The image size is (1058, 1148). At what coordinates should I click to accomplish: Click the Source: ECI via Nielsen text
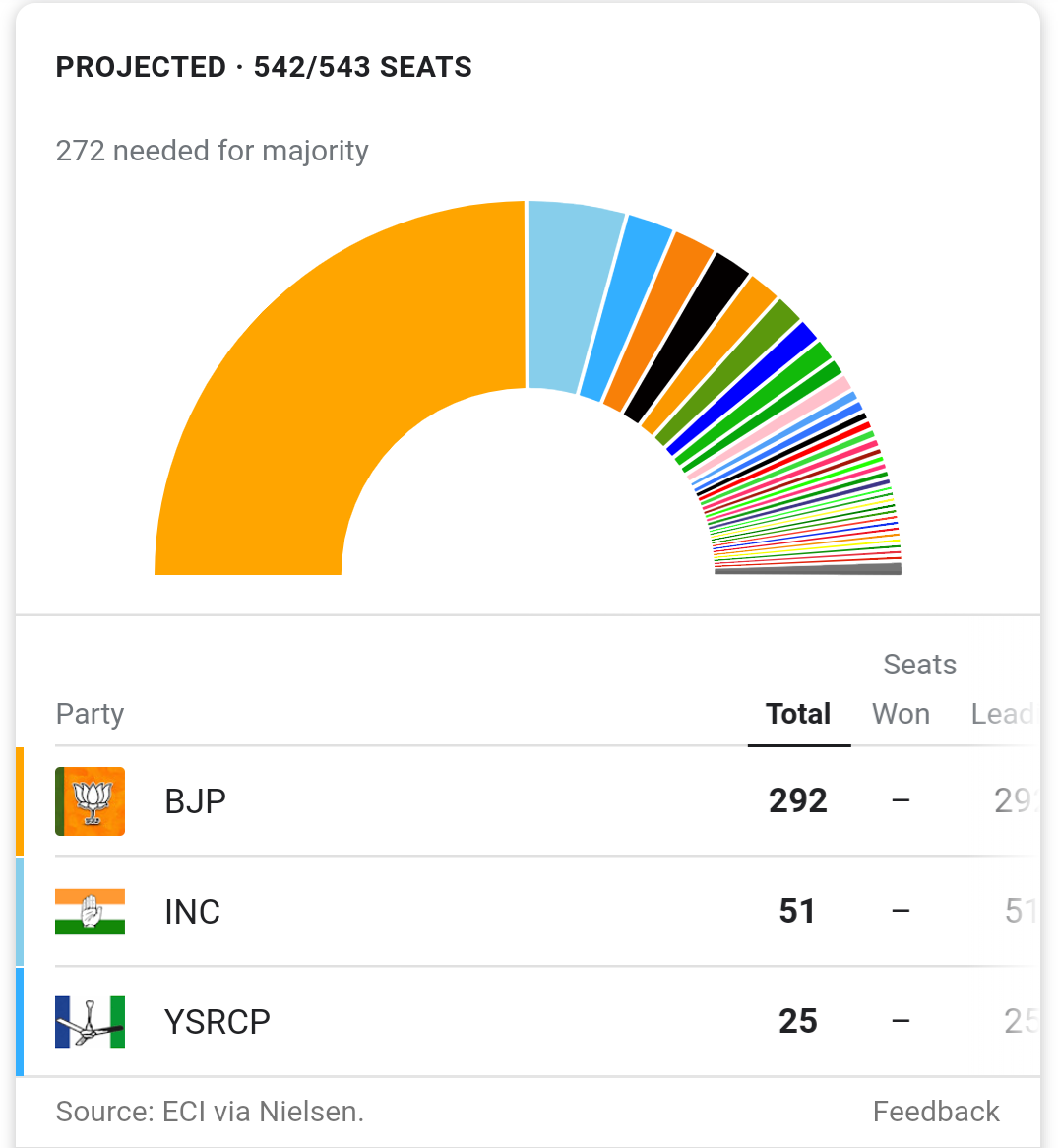[x=210, y=1112]
